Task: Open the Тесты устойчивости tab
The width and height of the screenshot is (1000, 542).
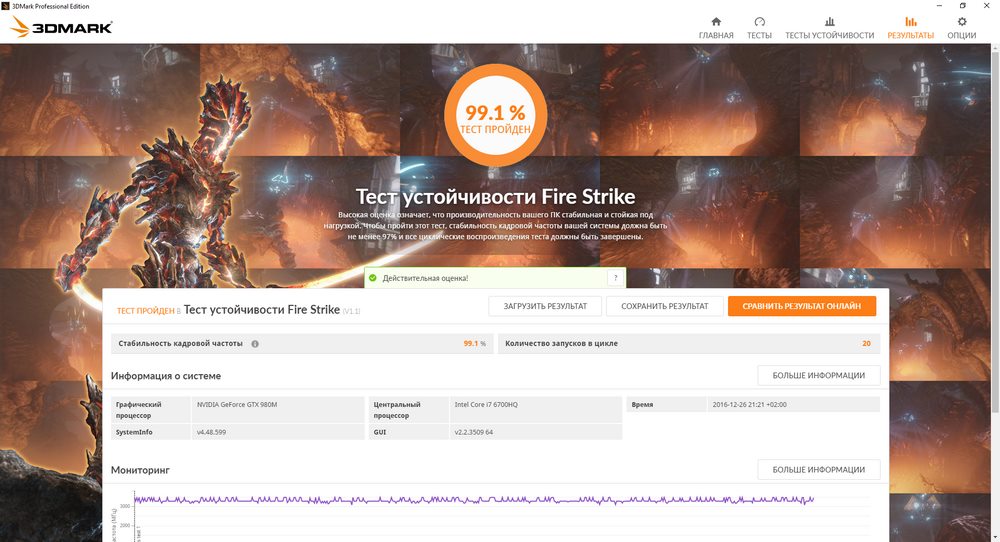Action: 829,28
